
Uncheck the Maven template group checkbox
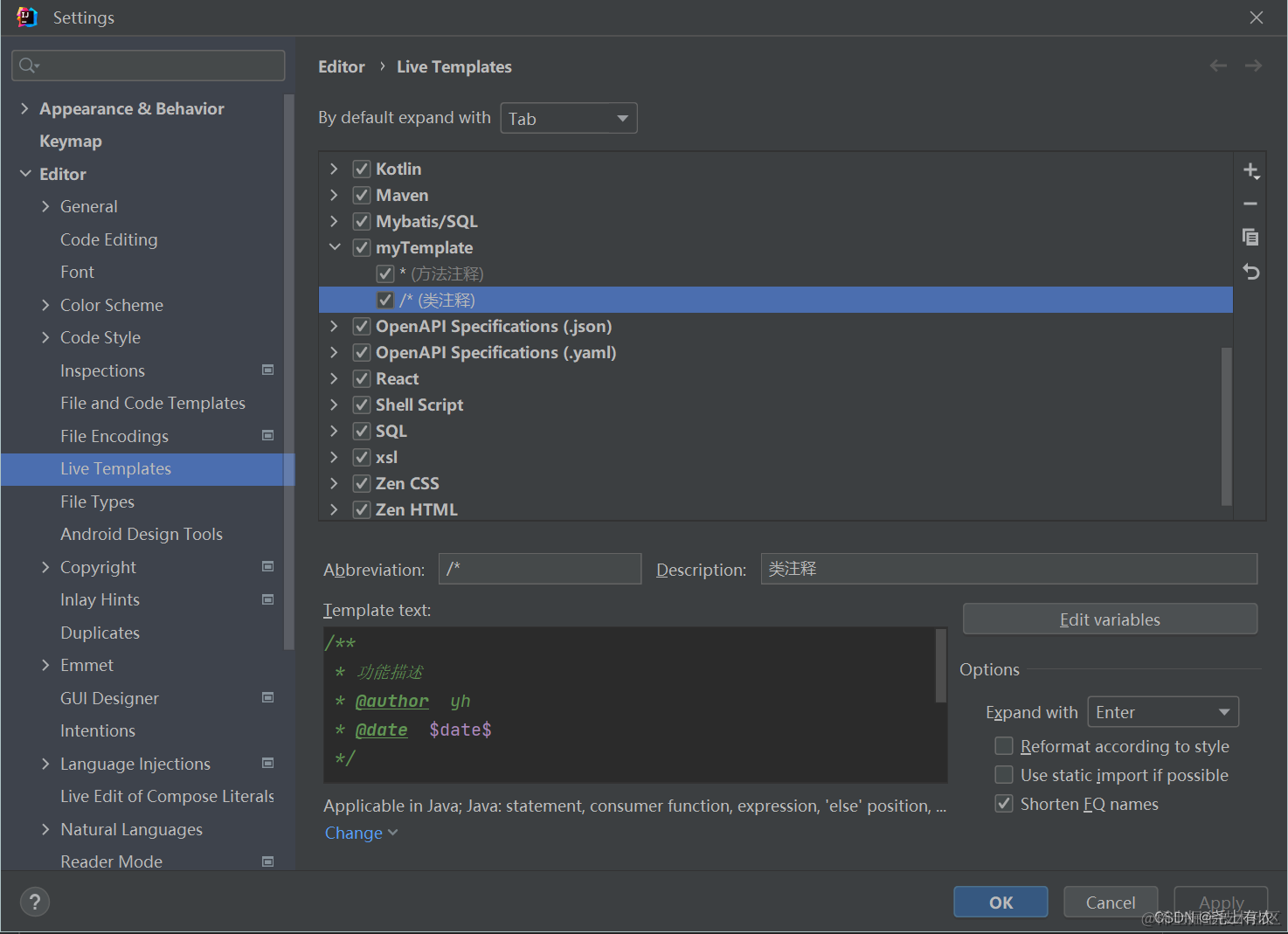pyautogui.click(x=362, y=195)
